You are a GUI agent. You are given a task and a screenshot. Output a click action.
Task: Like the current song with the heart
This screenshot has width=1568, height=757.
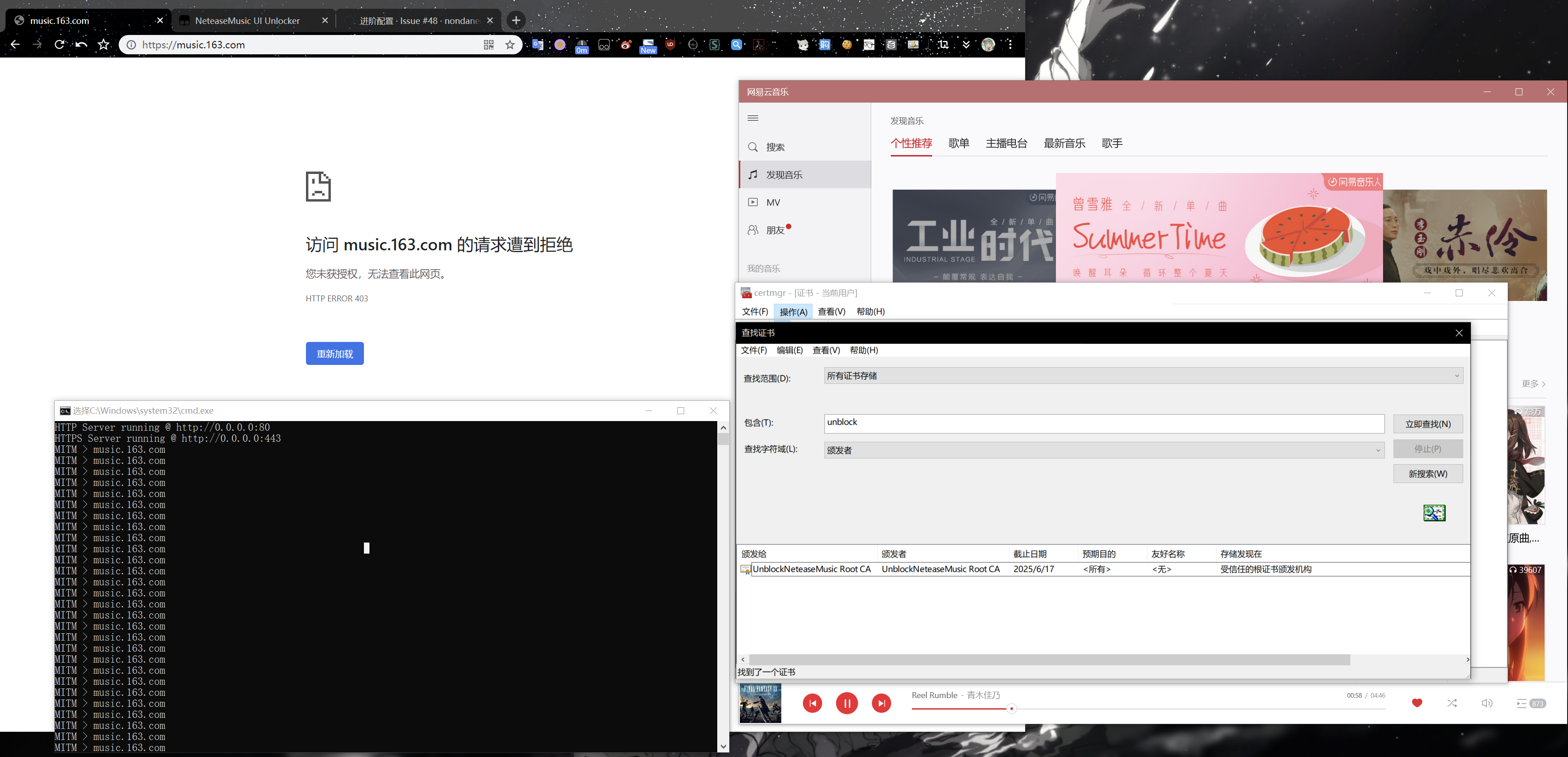[x=1418, y=704]
